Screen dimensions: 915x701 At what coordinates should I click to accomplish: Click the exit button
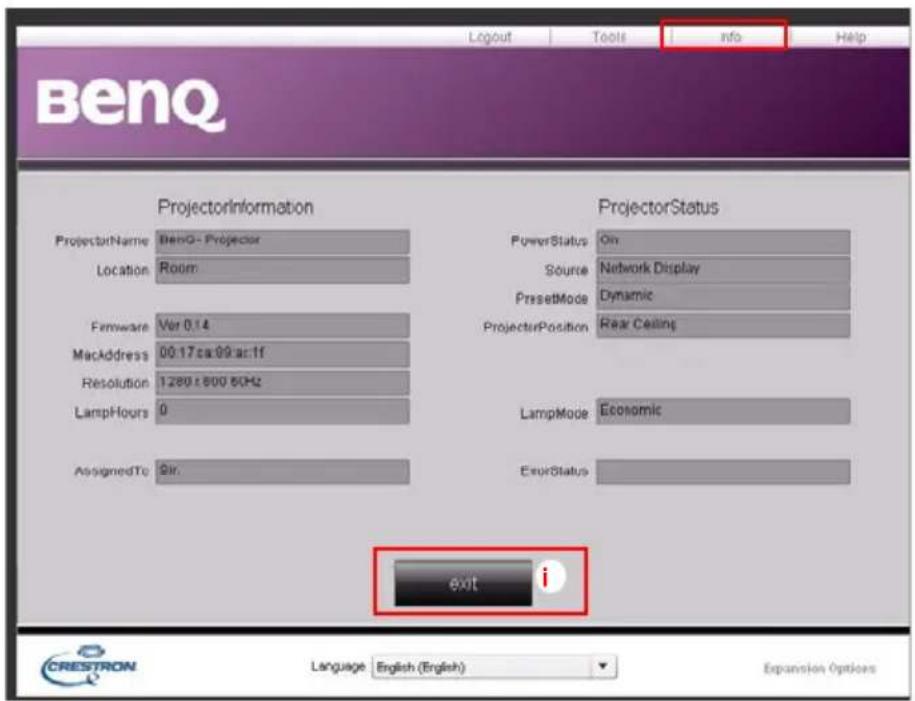coord(463,583)
